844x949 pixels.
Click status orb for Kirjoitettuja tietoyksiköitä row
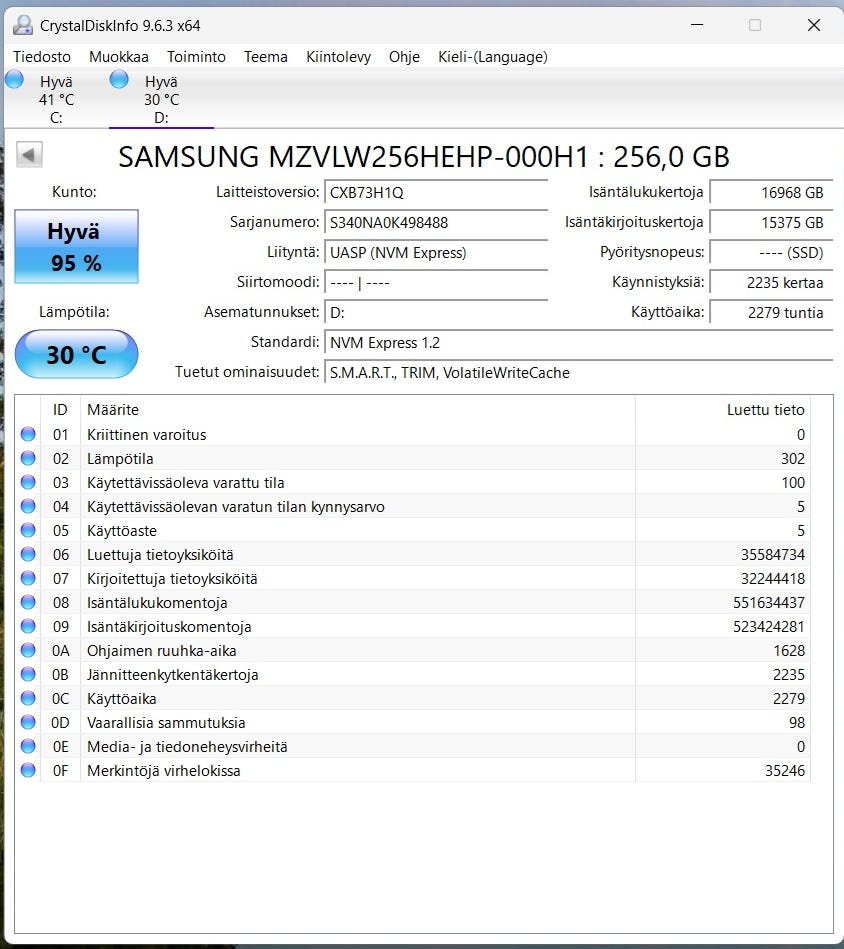click(28, 578)
